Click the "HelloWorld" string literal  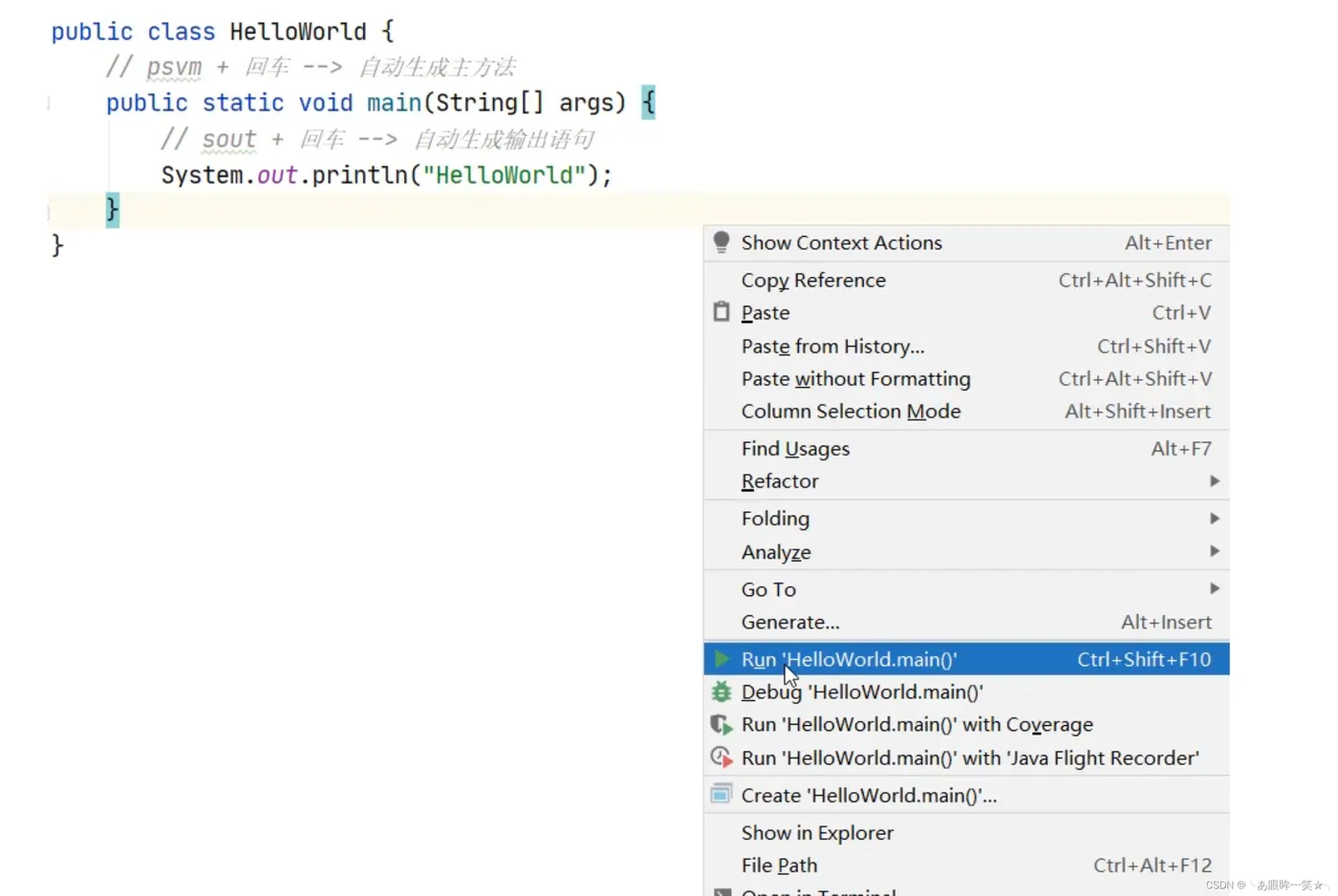pyautogui.click(x=504, y=175)
